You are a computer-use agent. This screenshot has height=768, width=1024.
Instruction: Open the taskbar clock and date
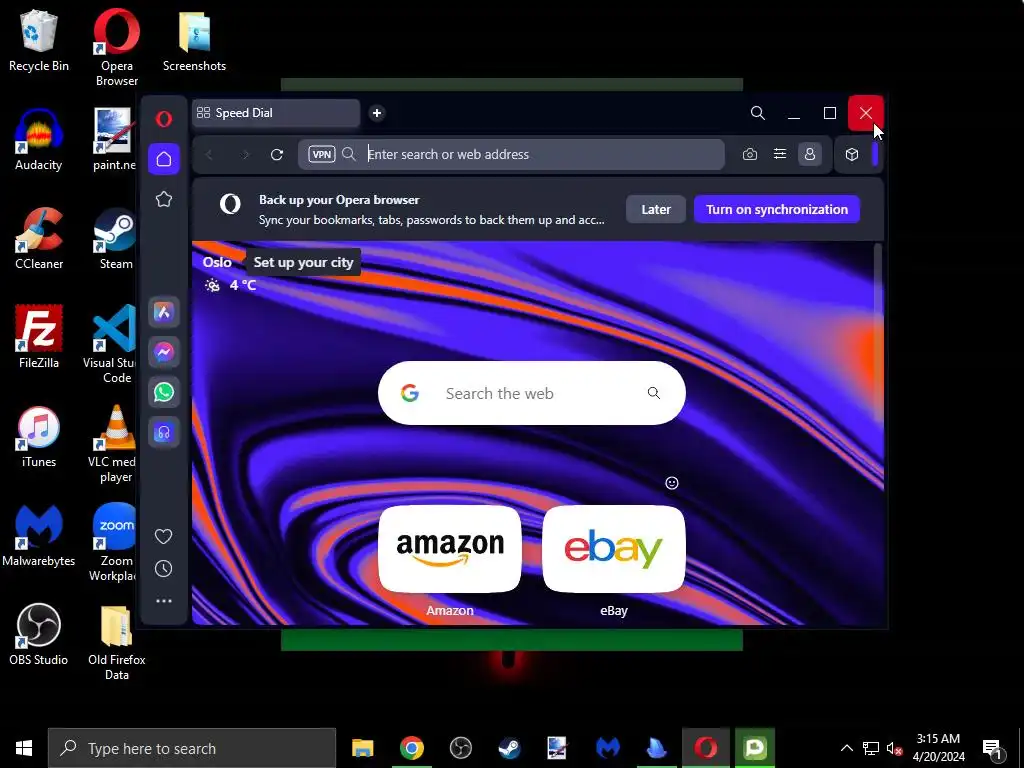[x=938, y=748]
